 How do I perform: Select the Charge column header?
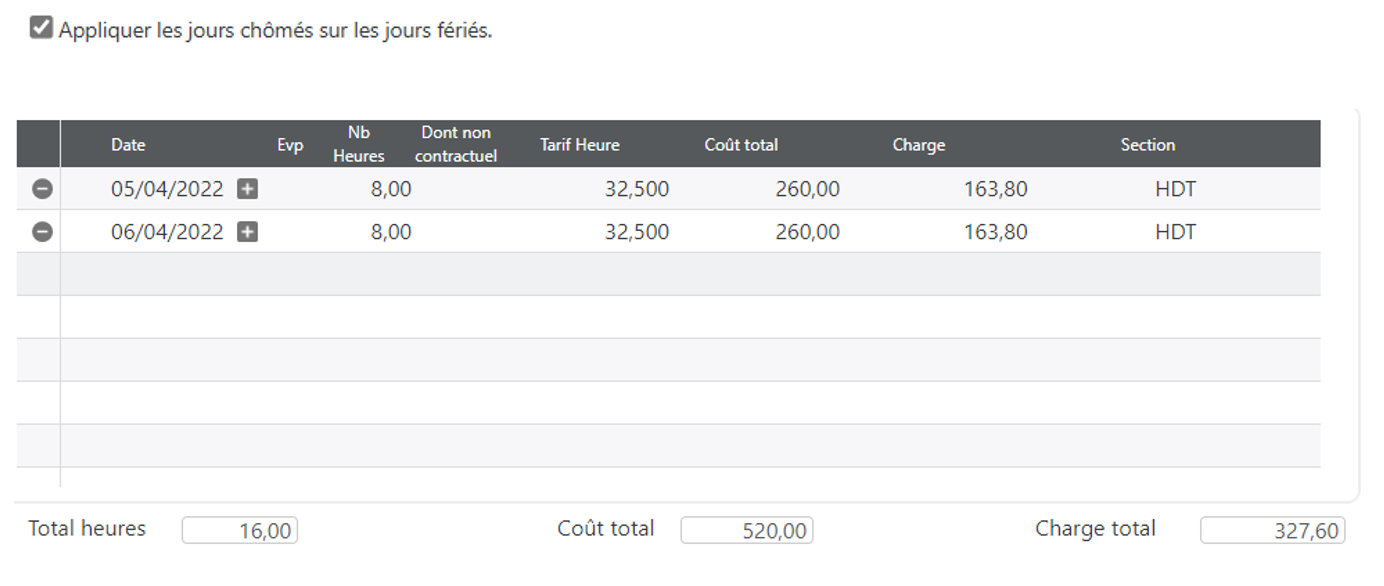[x=918, y=145]
